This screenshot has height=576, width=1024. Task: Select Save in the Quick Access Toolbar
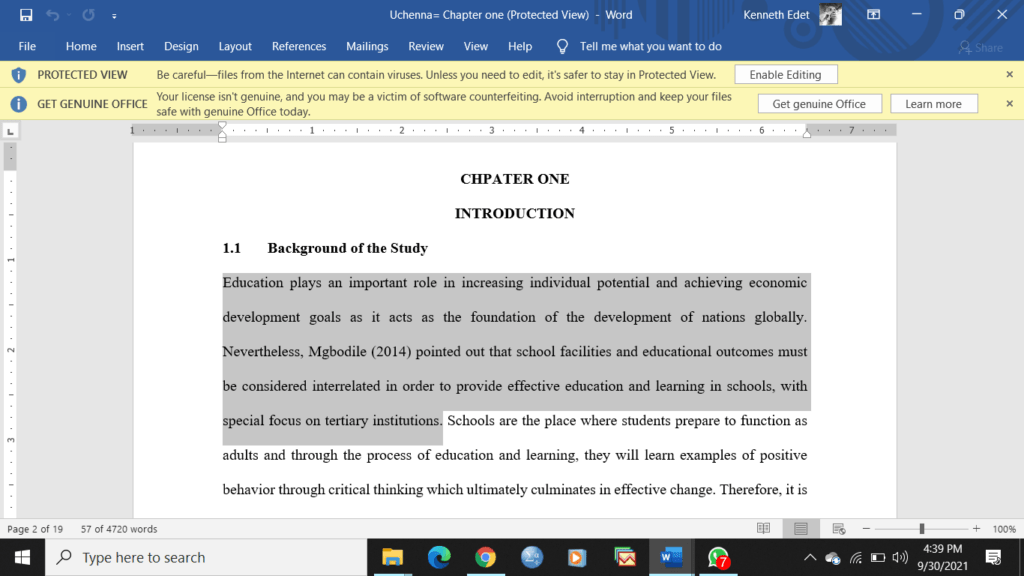tap(24, 15)
